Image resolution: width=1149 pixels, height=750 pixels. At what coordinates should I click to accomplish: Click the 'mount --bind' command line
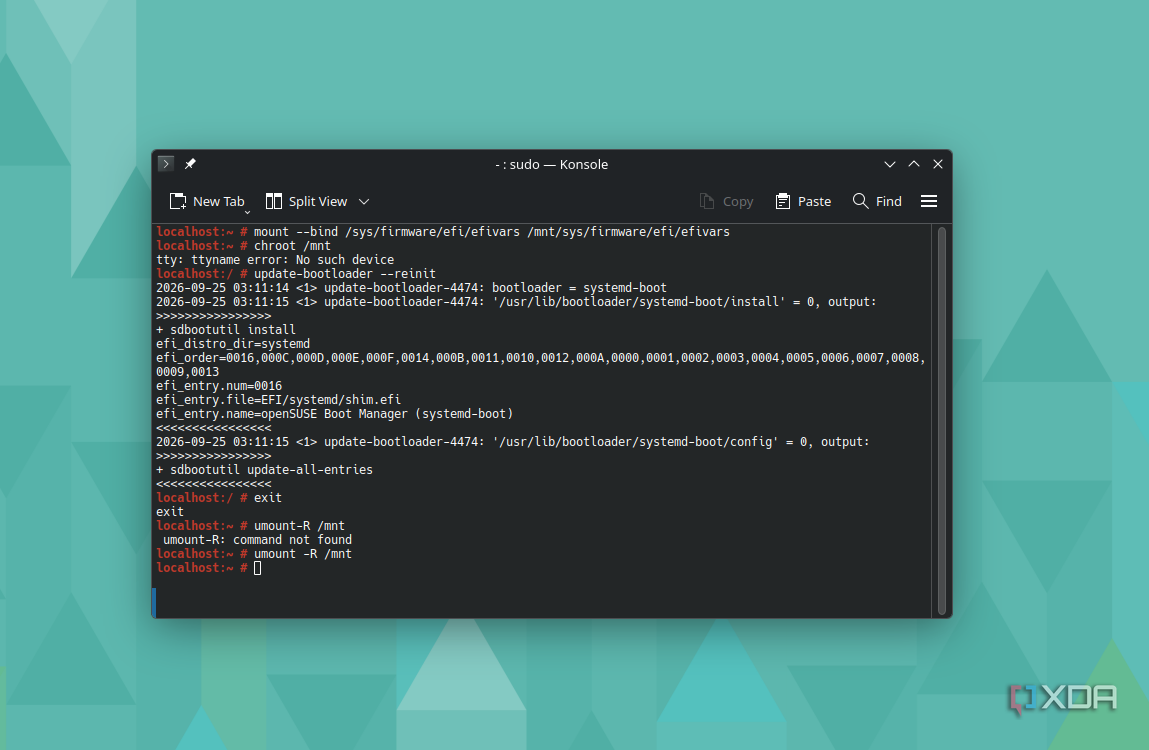pyautogui.click(x=443, y=232)
